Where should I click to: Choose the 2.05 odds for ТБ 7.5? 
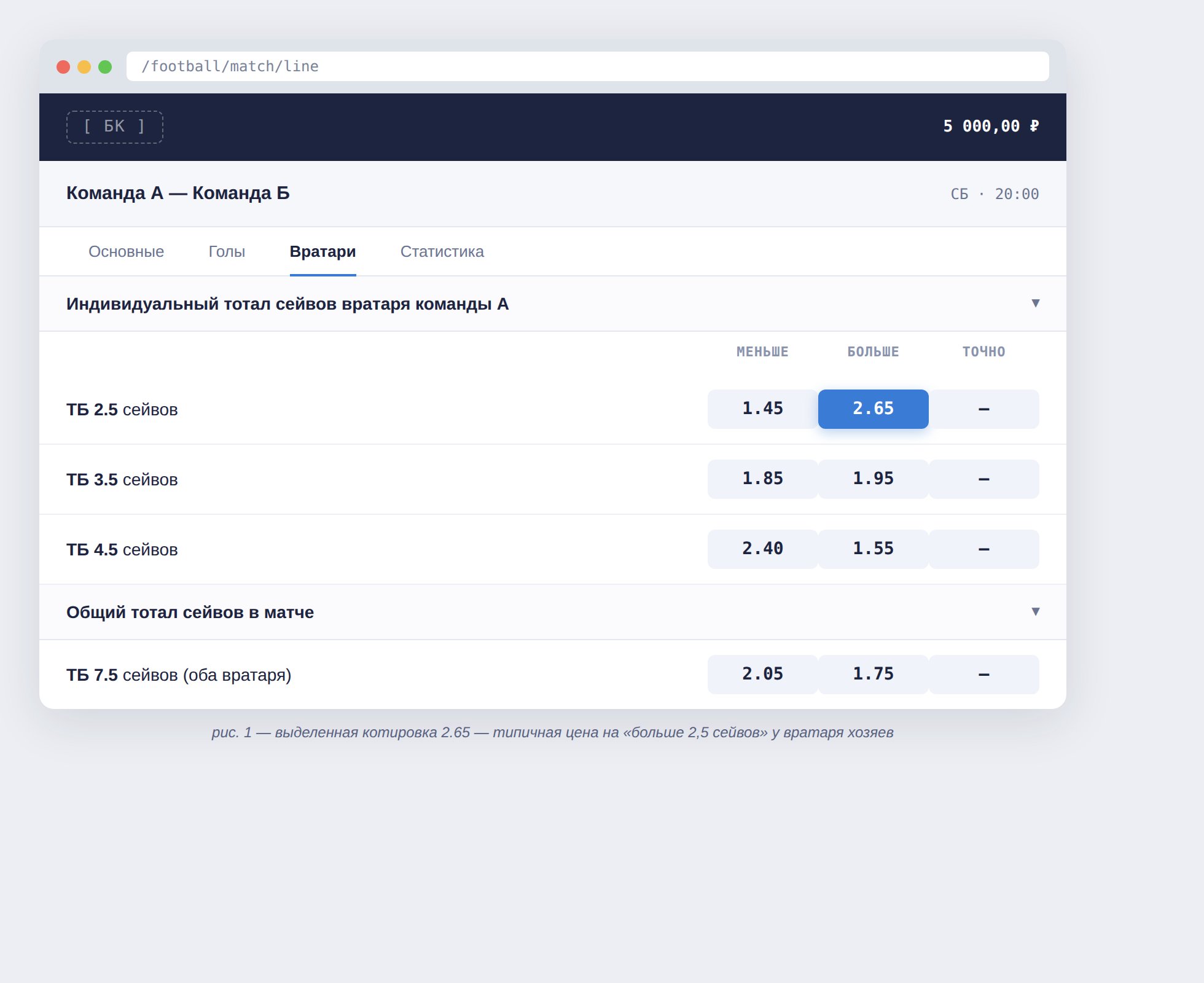pos(762,675)
